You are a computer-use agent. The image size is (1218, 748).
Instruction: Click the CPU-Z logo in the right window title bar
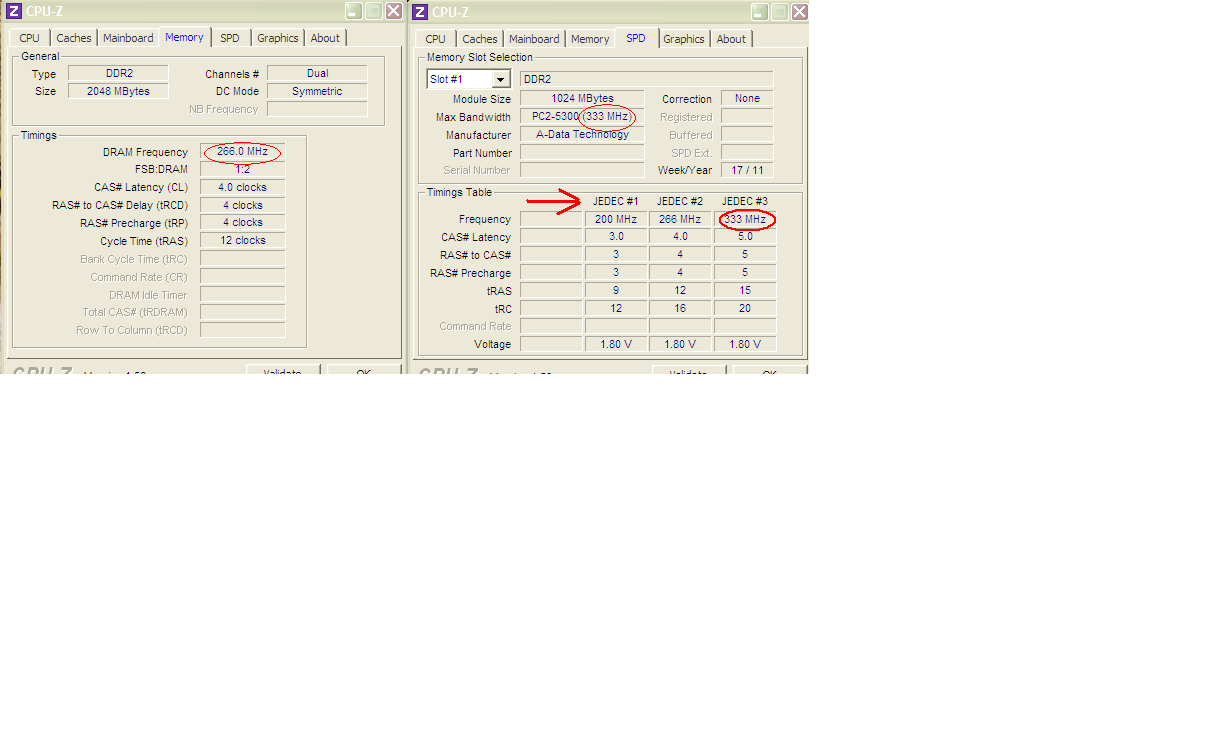(x=420, y=12)
